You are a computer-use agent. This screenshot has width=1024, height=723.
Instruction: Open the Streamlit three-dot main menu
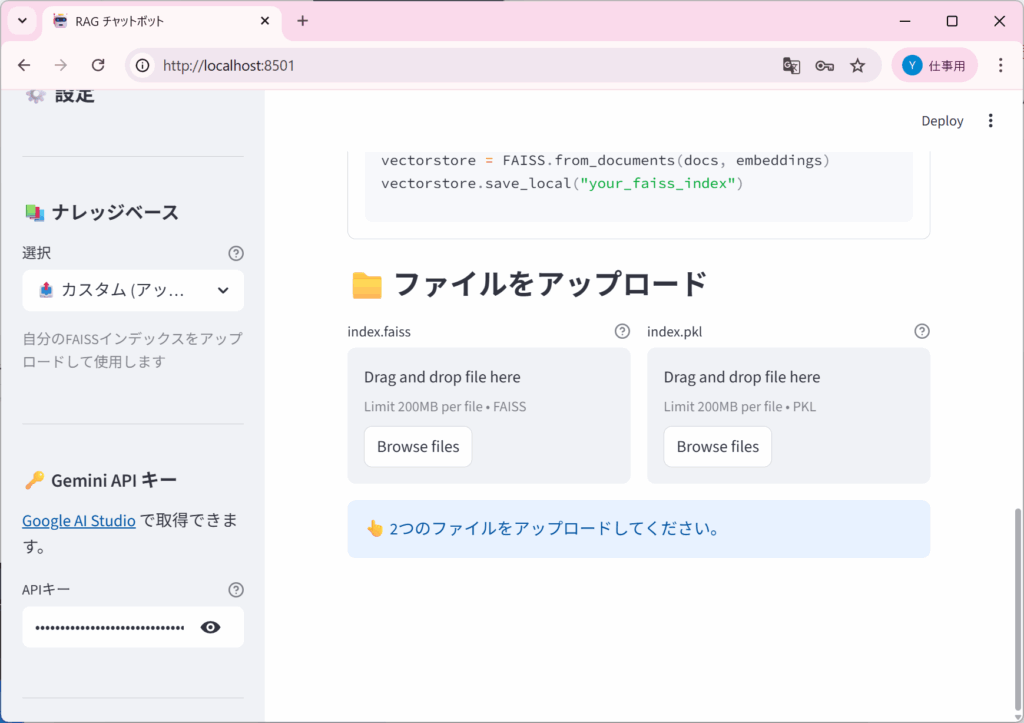click(x=990, y=121)
